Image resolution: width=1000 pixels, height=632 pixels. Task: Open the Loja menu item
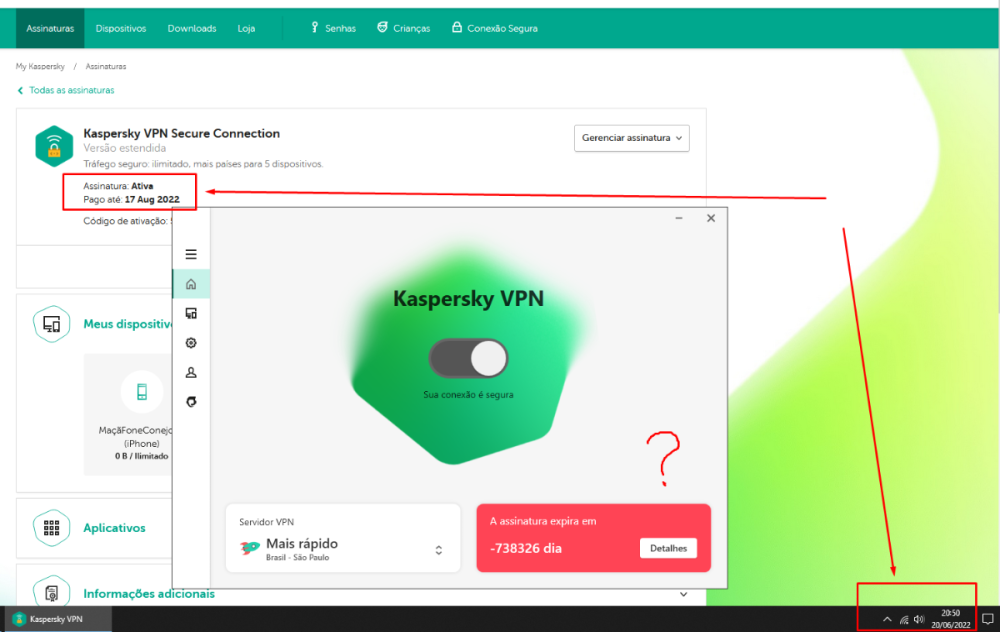click(x=245, y=27)
